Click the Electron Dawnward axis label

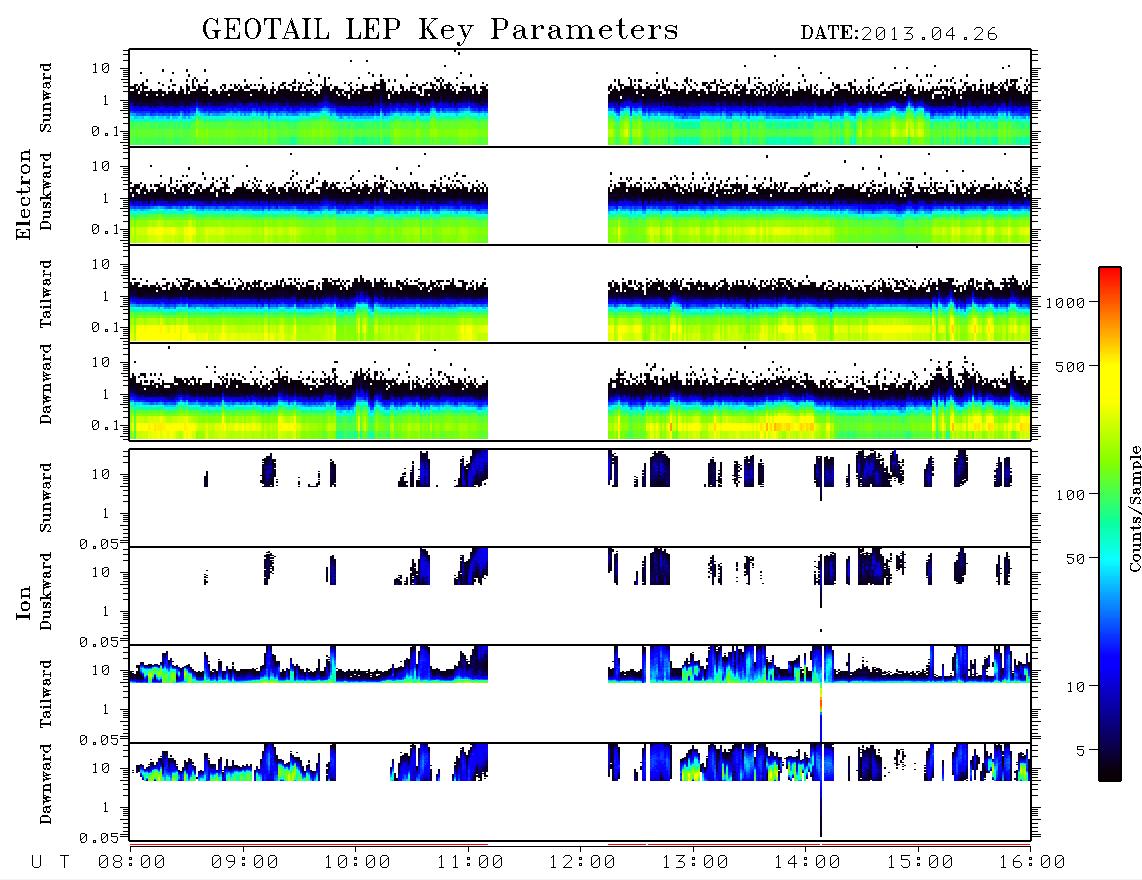(46, 384)
